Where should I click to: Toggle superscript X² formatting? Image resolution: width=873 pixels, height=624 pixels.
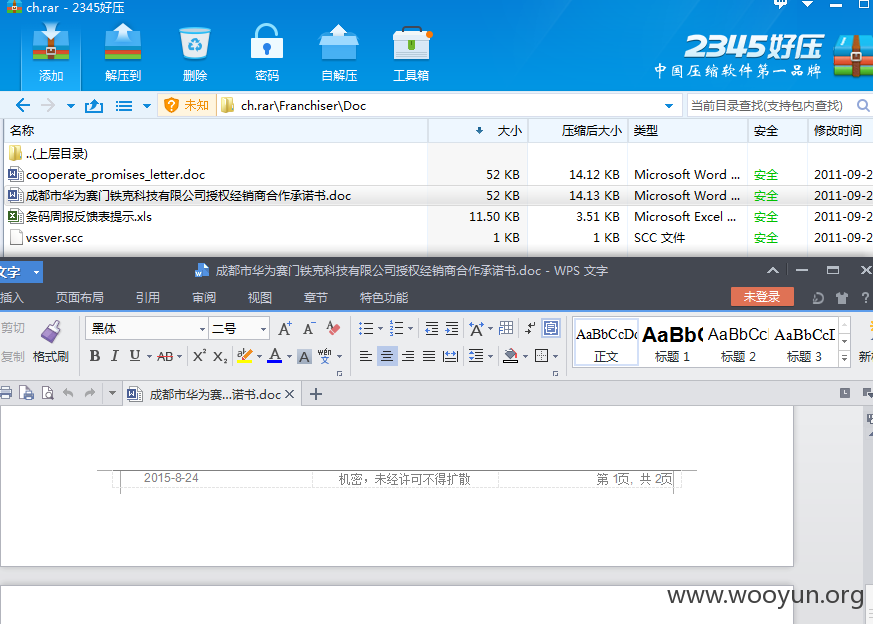(x=199, y=356)
